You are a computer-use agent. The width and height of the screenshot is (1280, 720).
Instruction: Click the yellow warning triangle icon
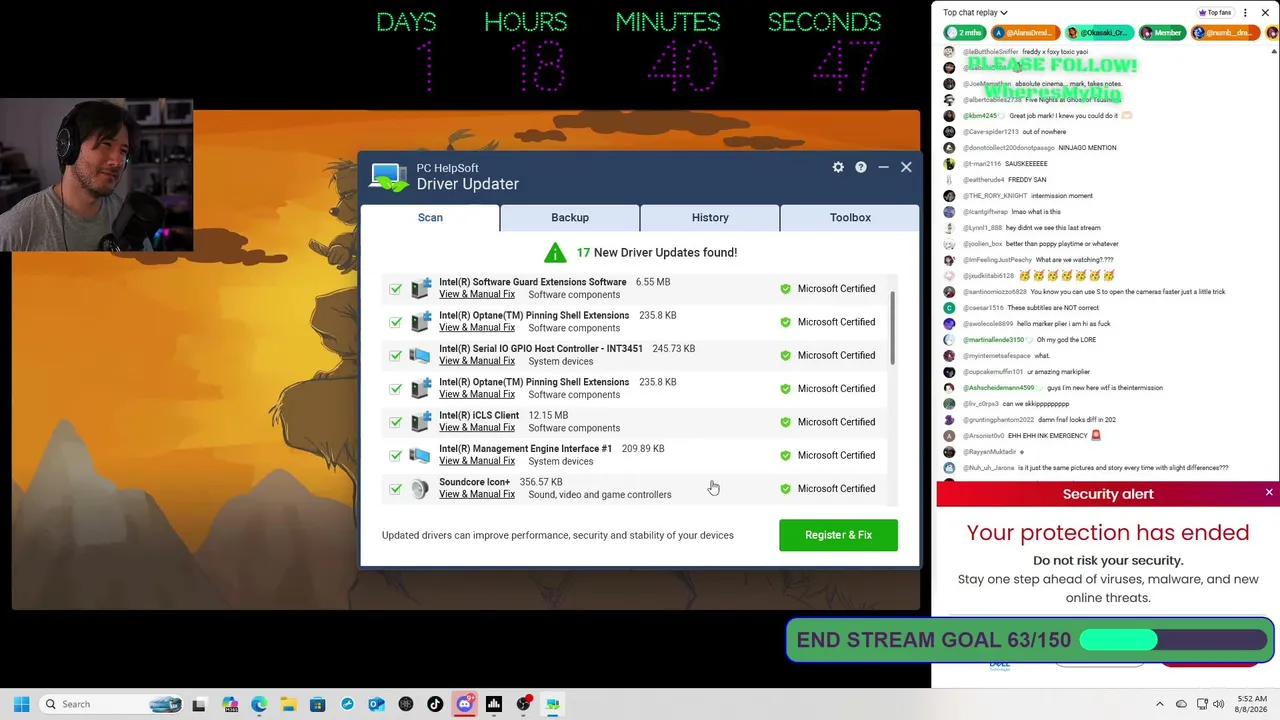555,252
